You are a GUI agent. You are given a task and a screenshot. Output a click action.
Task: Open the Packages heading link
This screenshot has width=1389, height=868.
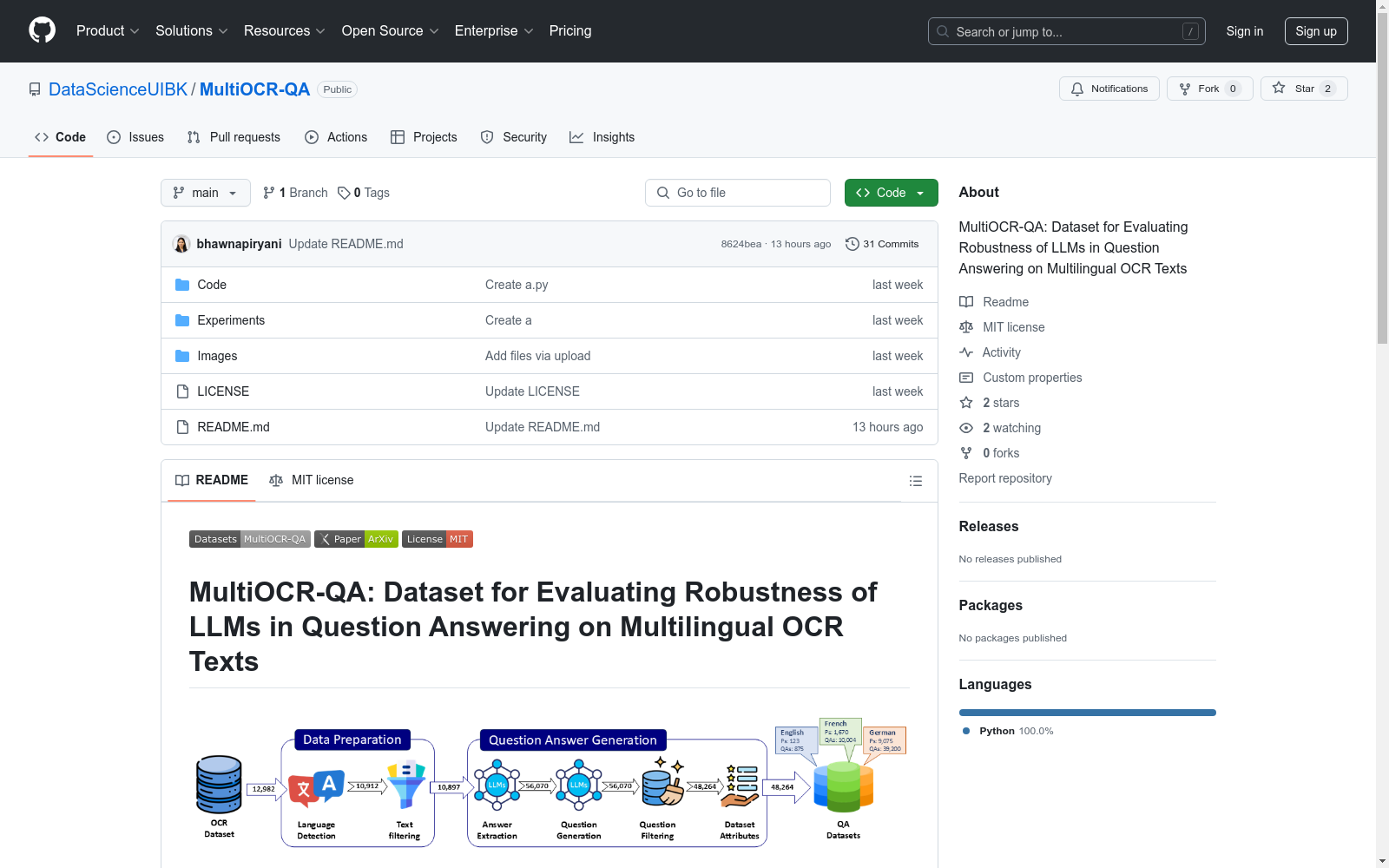[991, 605]
